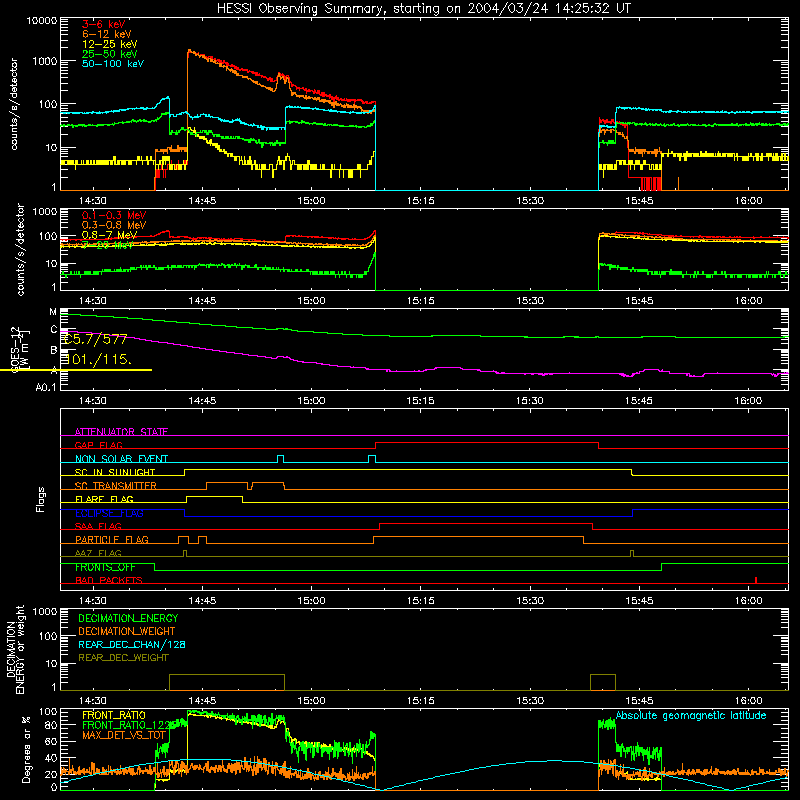
Task: Select the green FRONTS_OFF label
Action: 105,567
